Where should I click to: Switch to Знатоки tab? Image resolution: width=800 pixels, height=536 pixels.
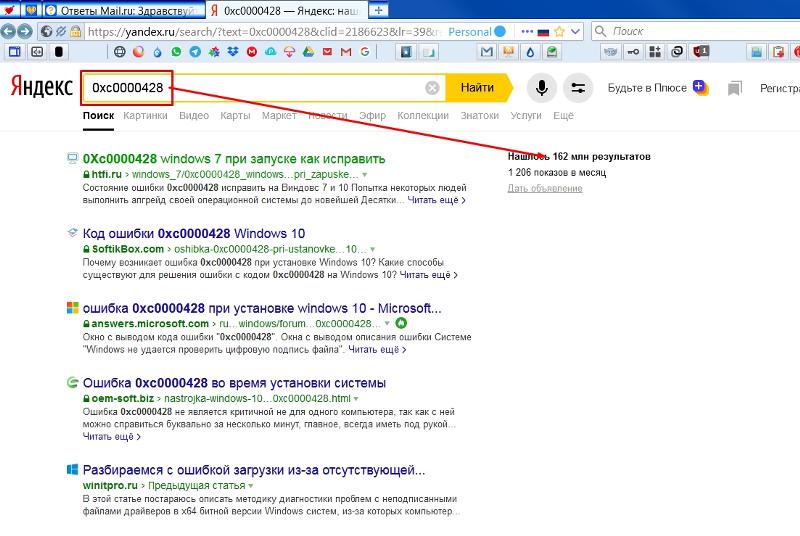[x=480, y=115]
